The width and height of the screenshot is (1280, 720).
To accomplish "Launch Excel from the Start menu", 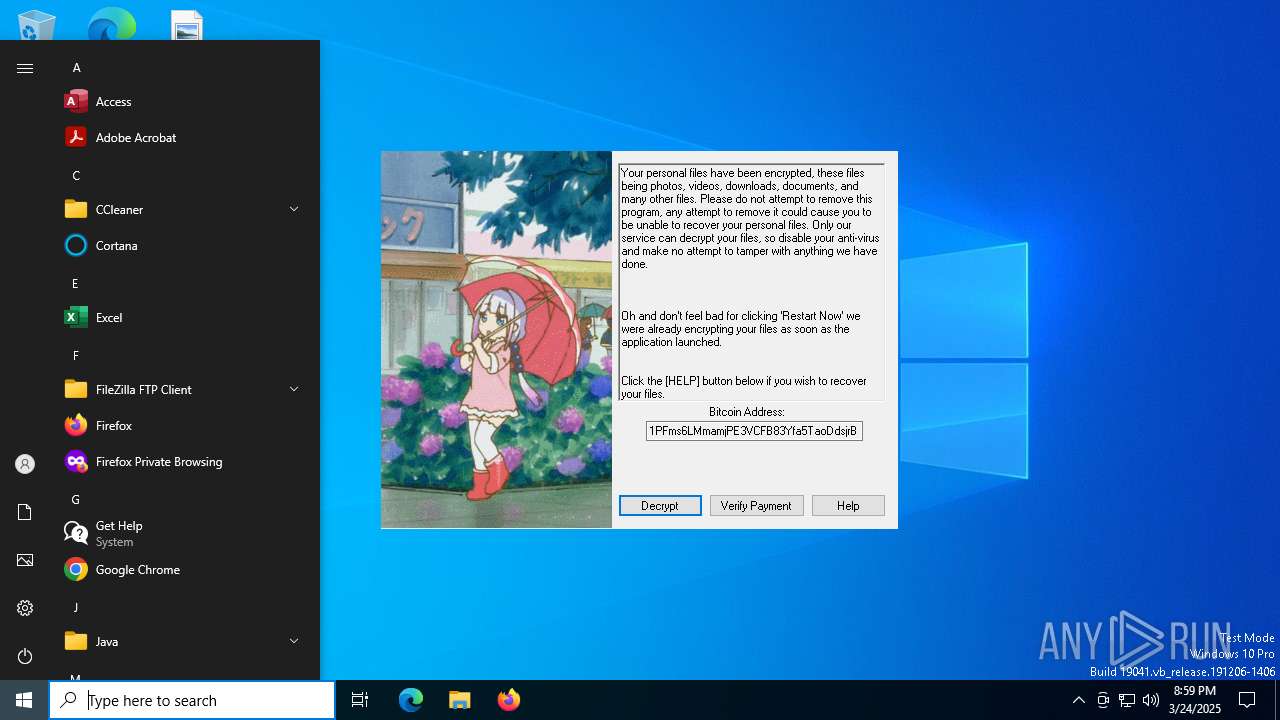I will tap(184, 317).
